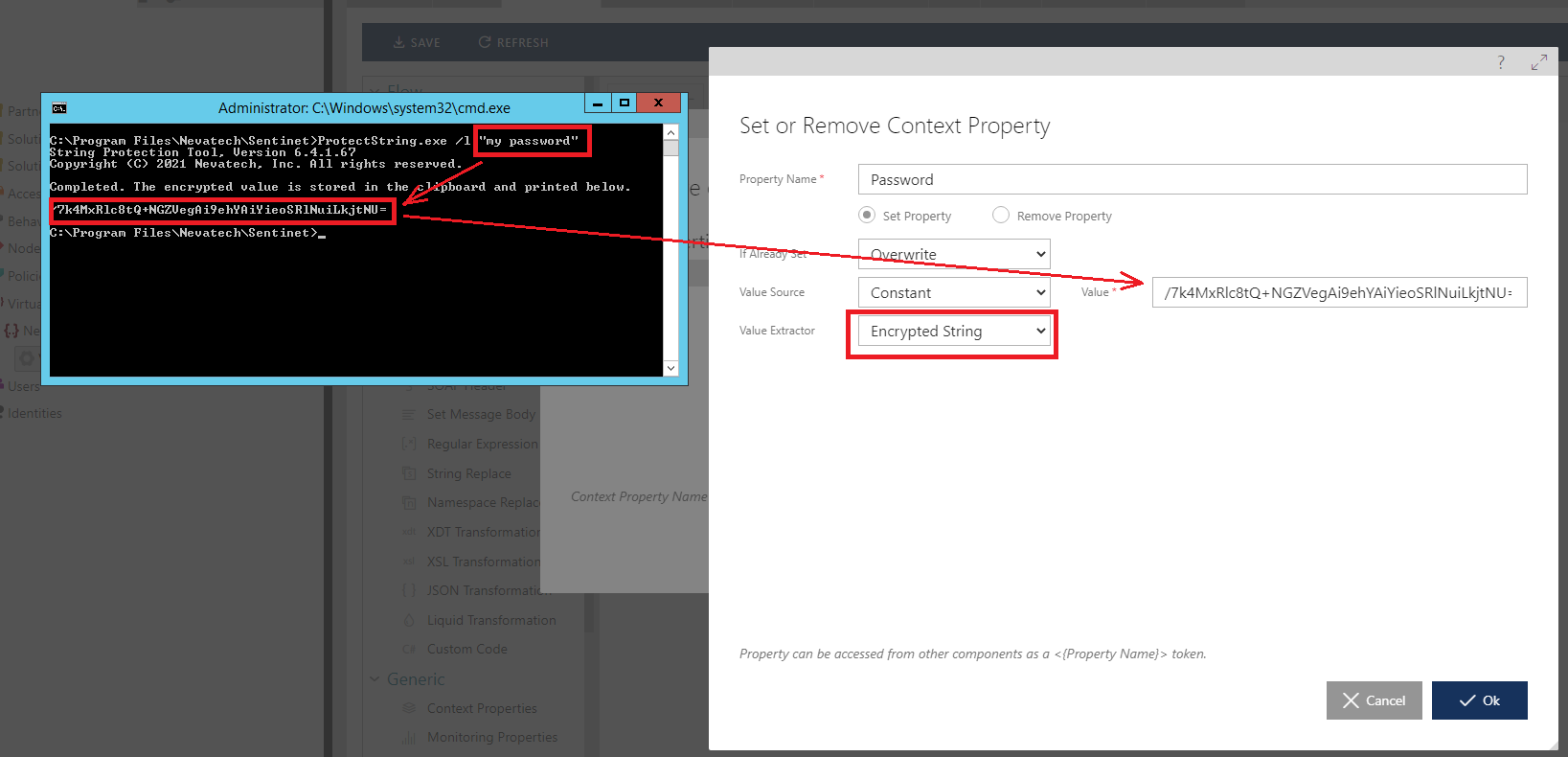
Task: Click the help question mark icon in dialog
Action: [1500, 62]
